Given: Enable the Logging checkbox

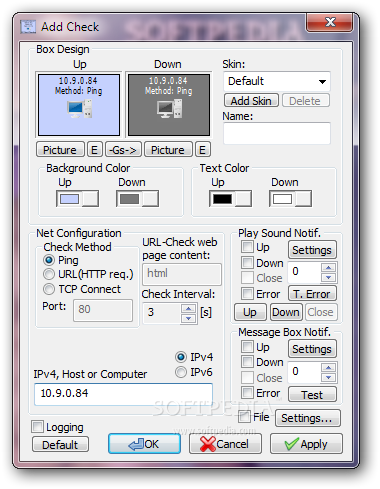Looking at the screenshot, I should [x=37, y=426].
